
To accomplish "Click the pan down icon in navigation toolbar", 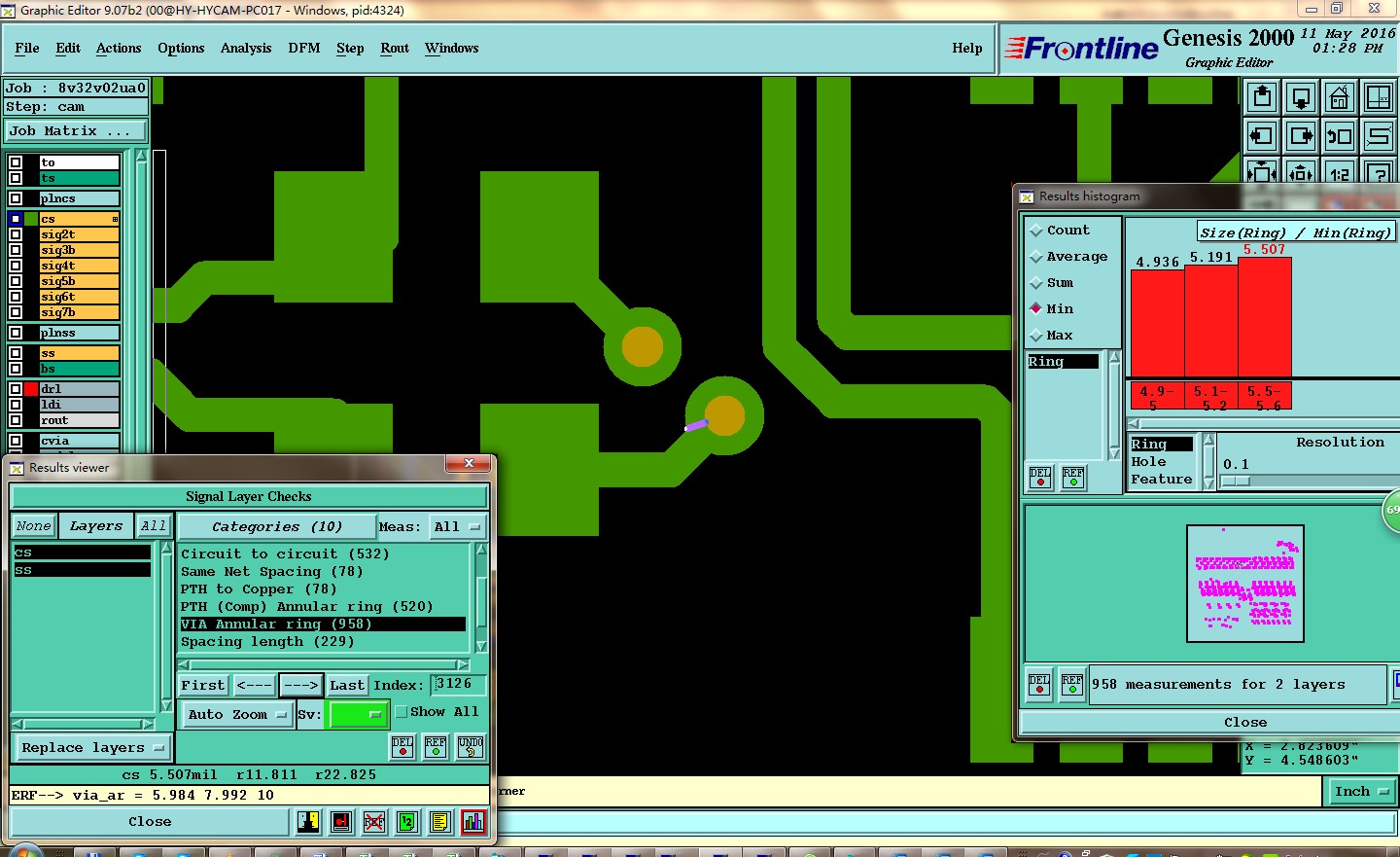I will [1301, 97].
